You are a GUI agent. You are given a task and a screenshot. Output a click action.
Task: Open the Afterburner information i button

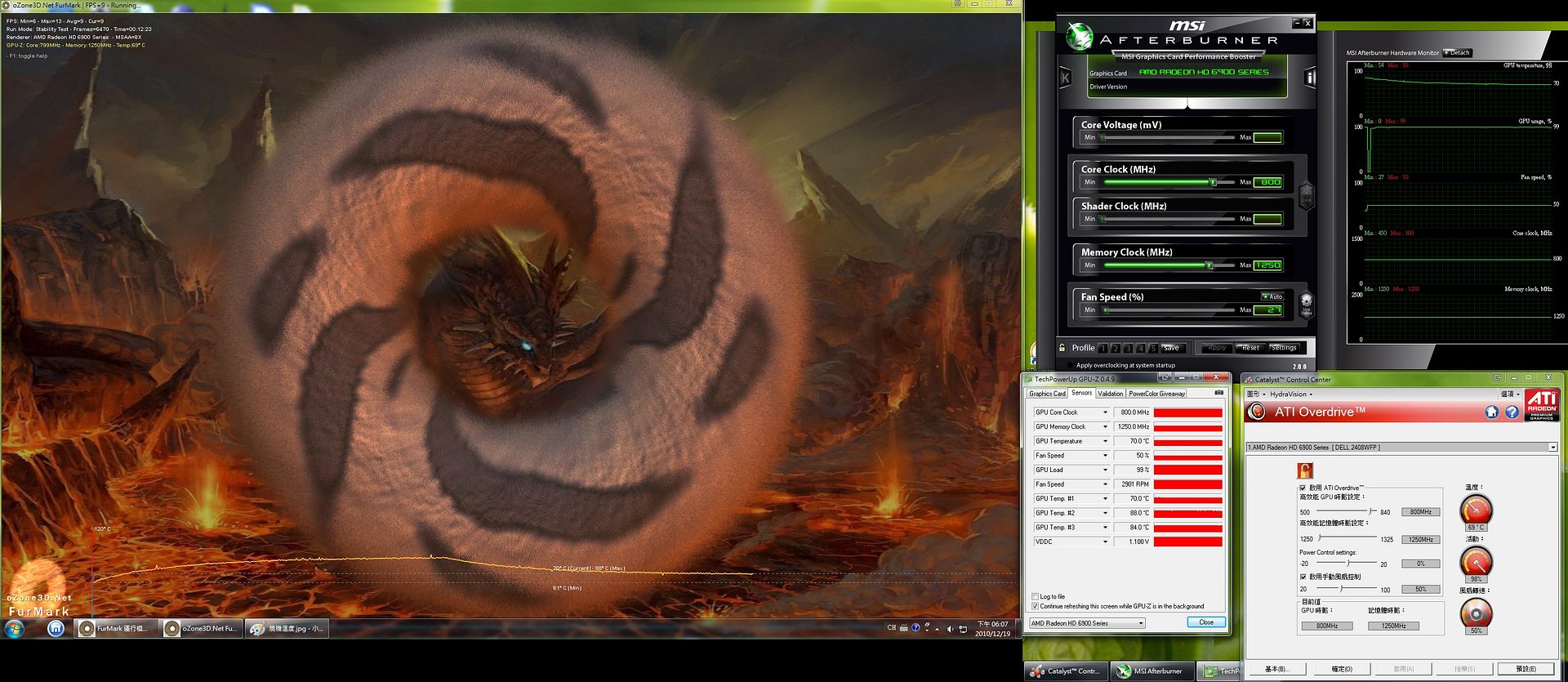click(1310, 78)
